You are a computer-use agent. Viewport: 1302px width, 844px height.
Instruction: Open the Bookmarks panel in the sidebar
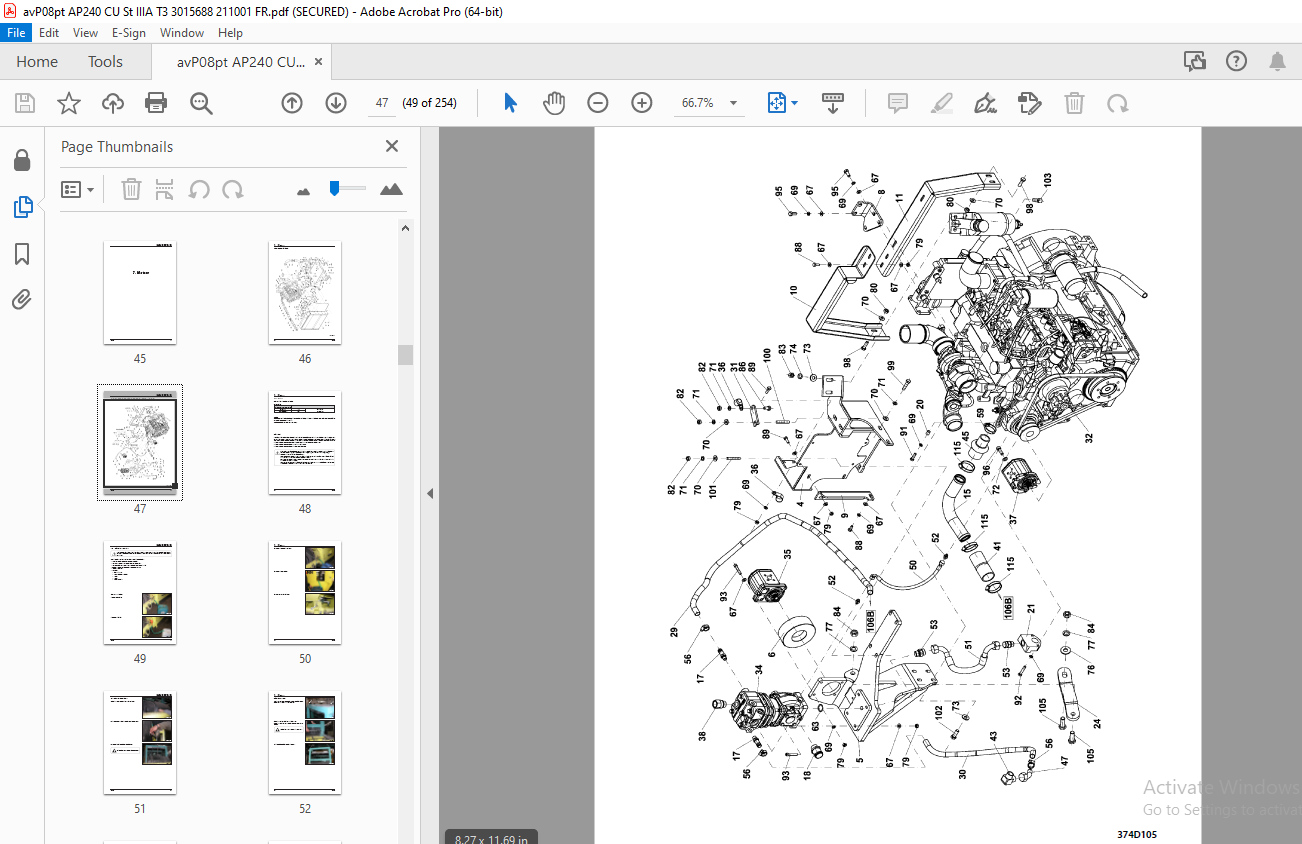(x=22, y=254)
